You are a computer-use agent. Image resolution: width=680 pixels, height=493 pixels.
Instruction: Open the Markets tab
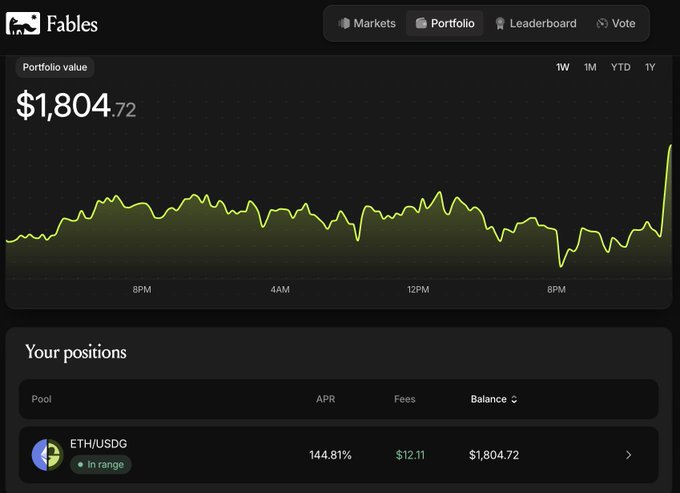tap(367, 23)
